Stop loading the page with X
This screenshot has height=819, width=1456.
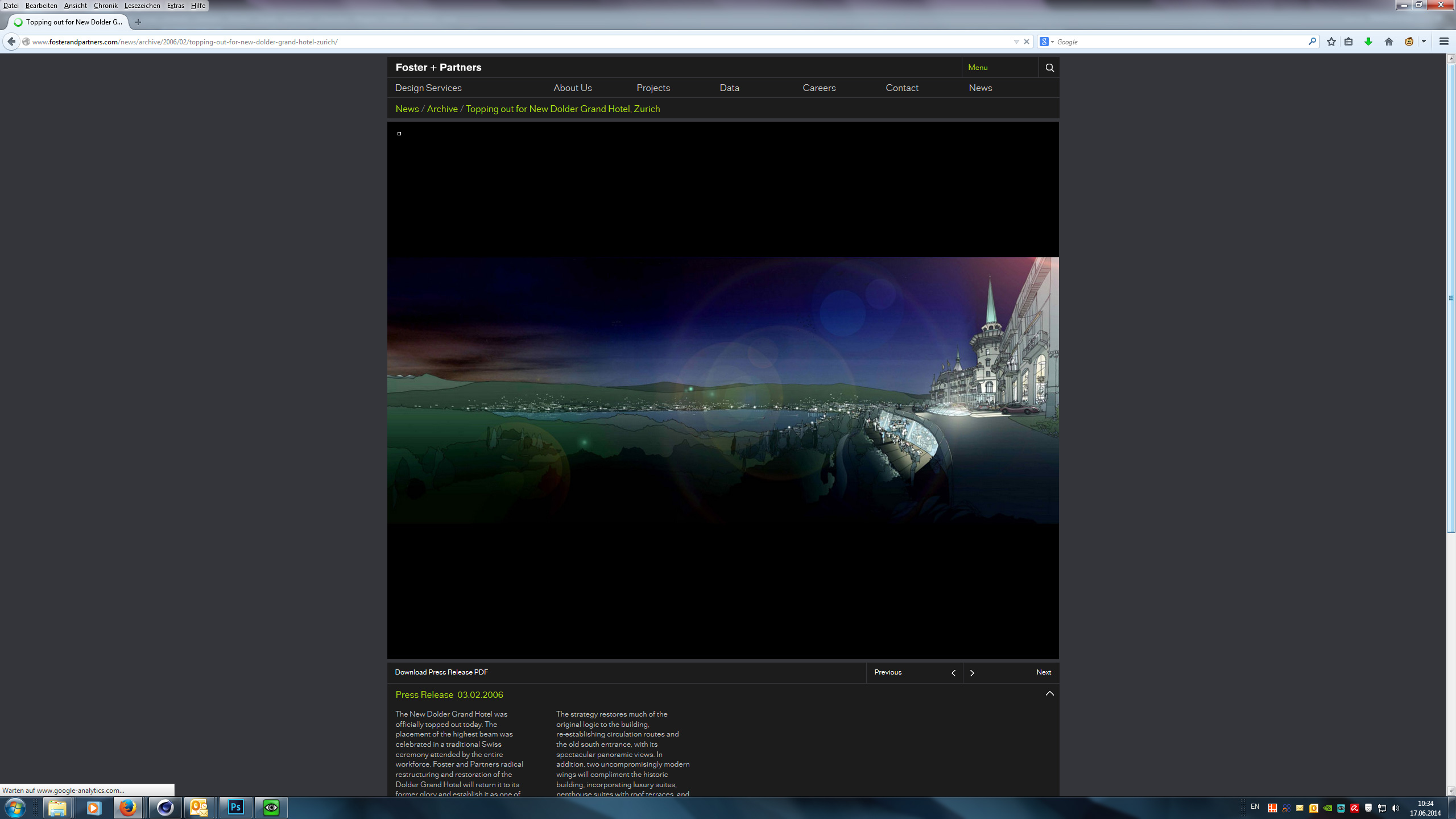tap(1027, 42)
